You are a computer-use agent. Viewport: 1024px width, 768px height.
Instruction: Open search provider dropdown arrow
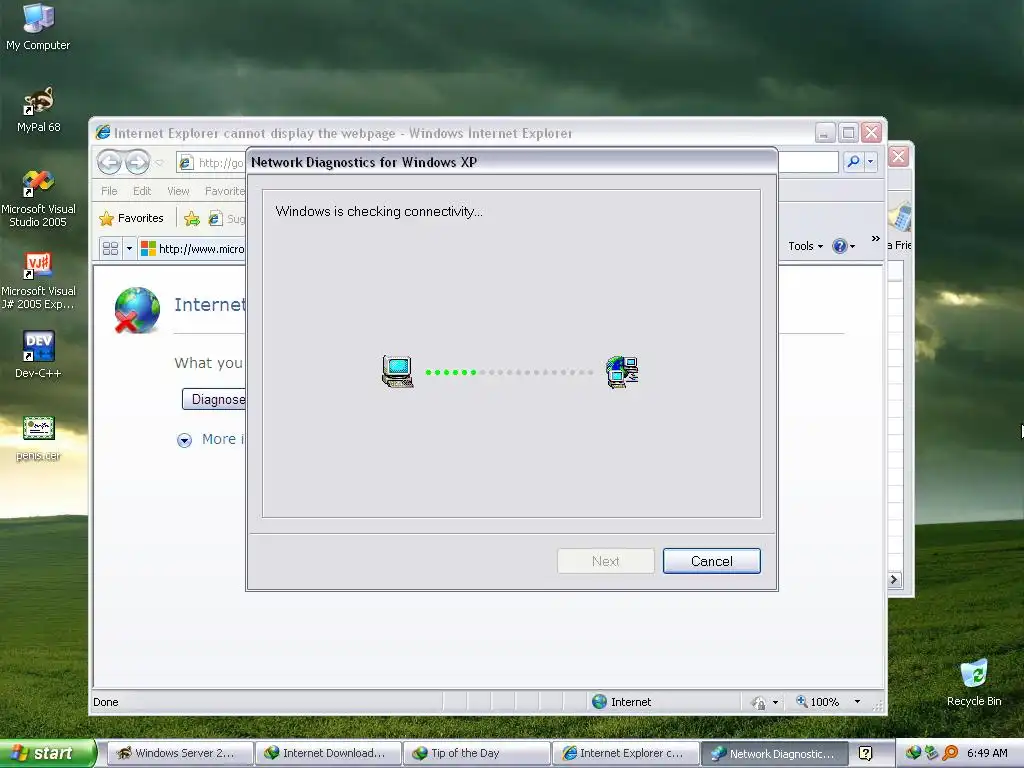[x=871, y=161]
